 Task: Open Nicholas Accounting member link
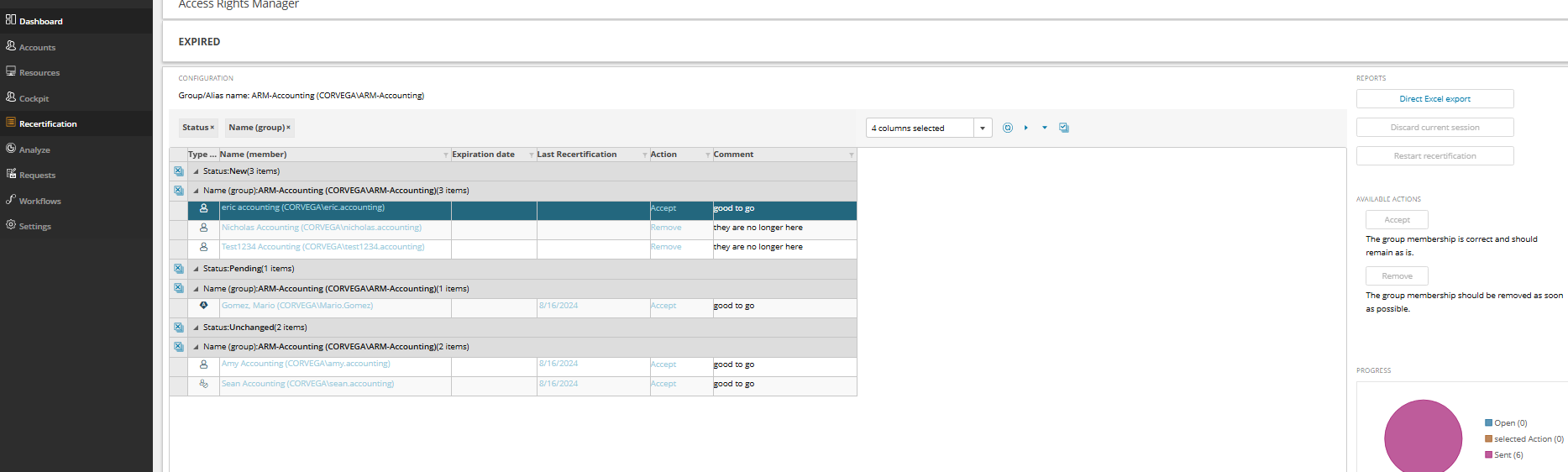[322, 228]
